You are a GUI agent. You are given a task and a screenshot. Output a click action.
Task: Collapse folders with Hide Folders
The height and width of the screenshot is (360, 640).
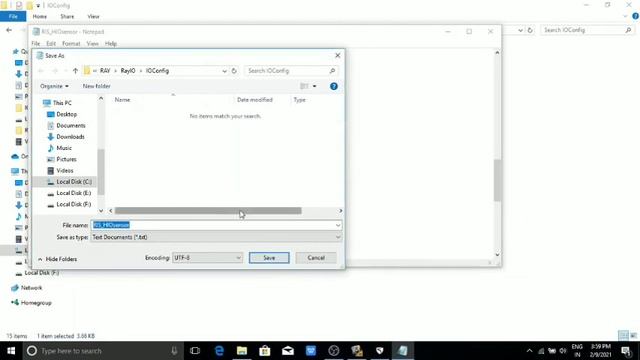point(57,259)
